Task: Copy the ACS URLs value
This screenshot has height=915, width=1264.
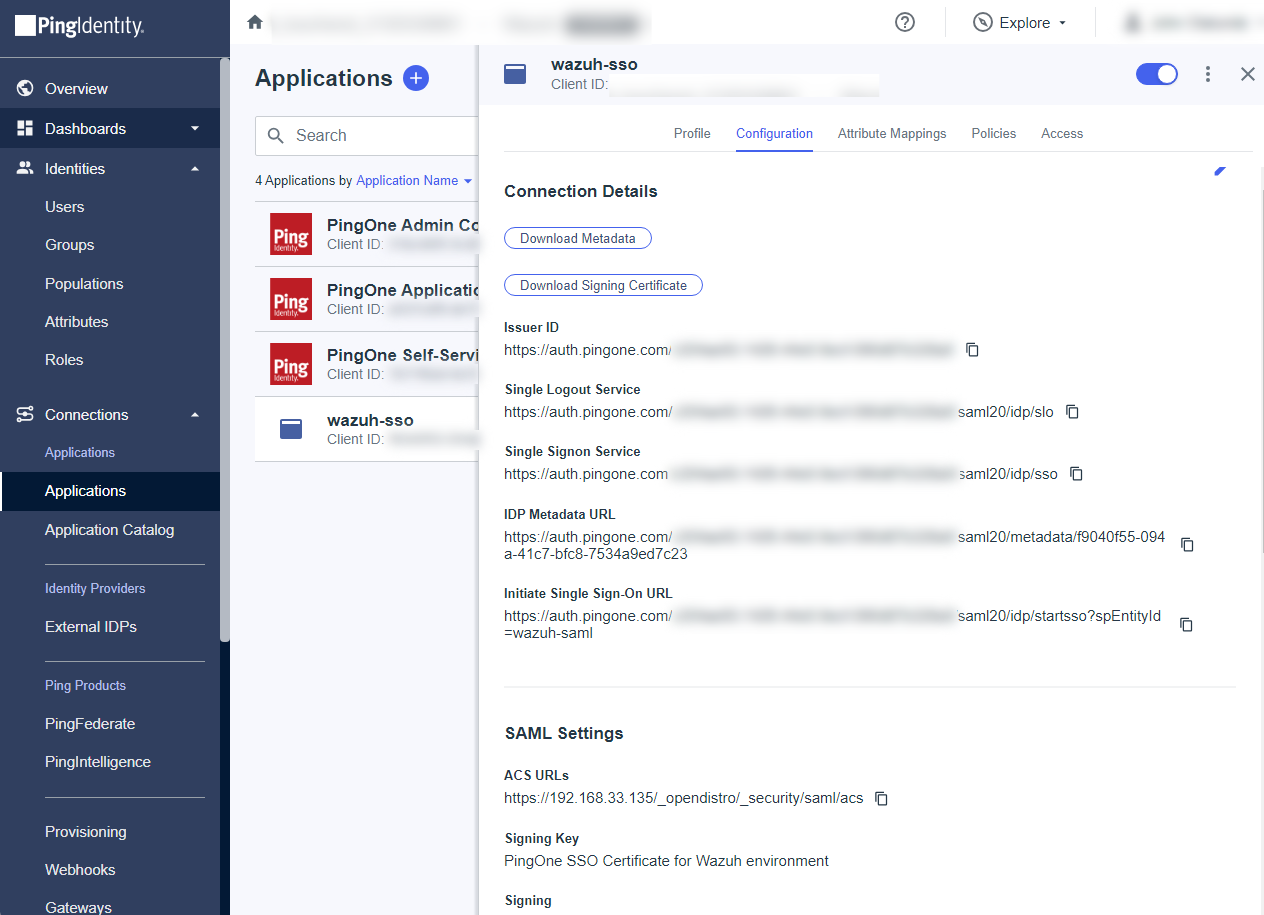Action: (x=881, y=798)
